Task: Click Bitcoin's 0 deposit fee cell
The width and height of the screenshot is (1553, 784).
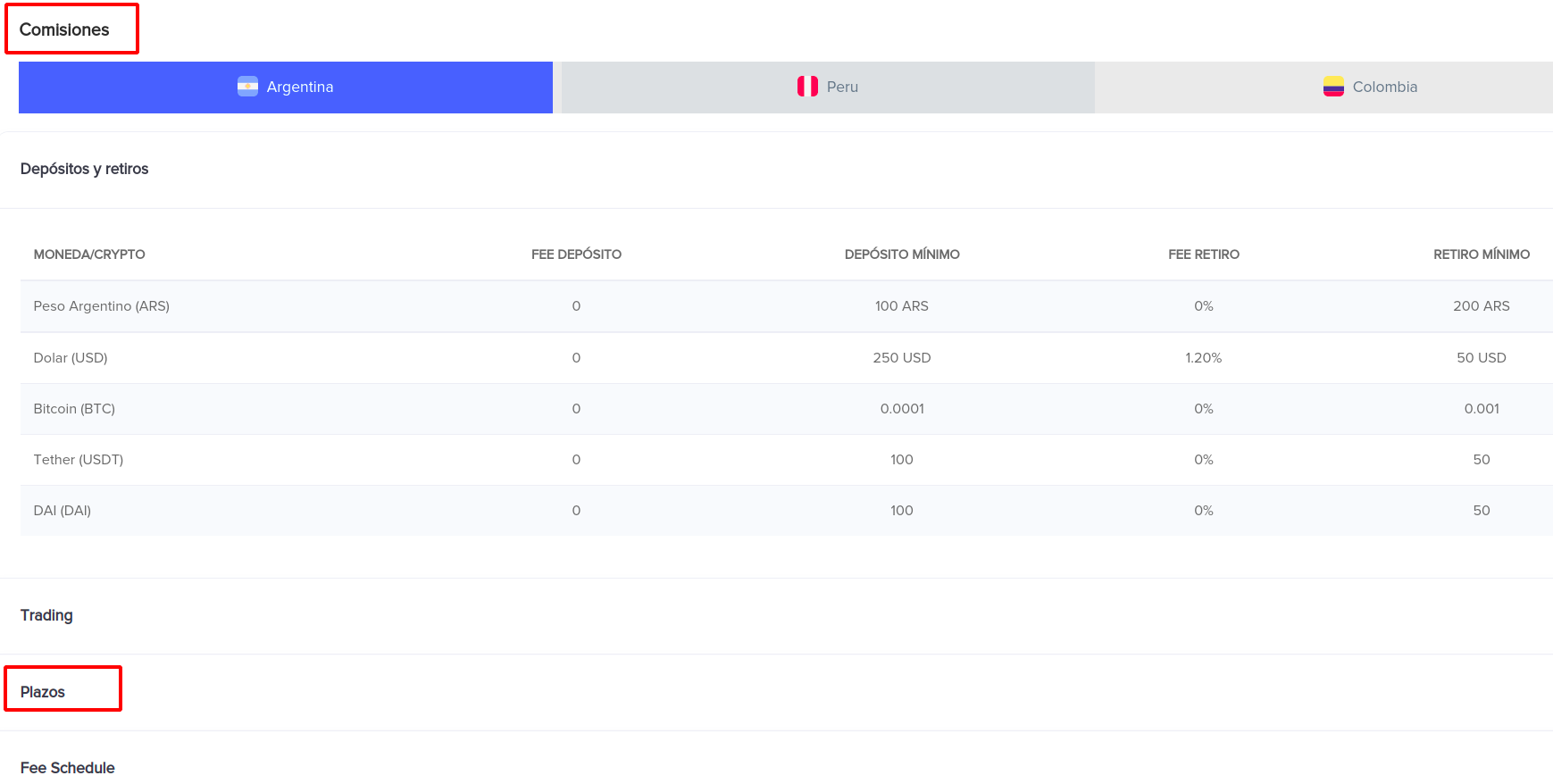Action: (576, 409)
